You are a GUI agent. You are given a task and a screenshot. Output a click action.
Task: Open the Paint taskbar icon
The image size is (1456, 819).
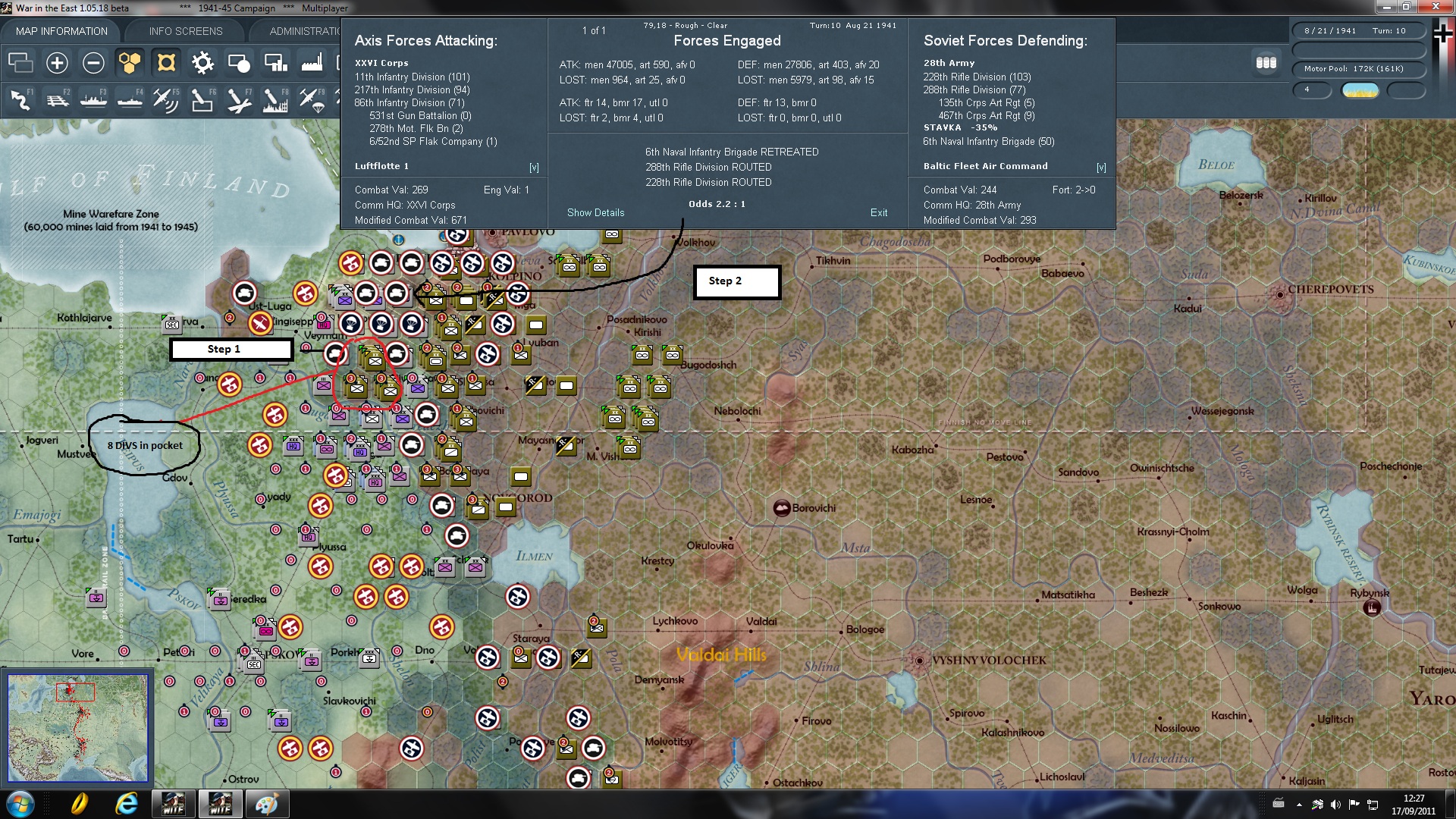(266, 804)
